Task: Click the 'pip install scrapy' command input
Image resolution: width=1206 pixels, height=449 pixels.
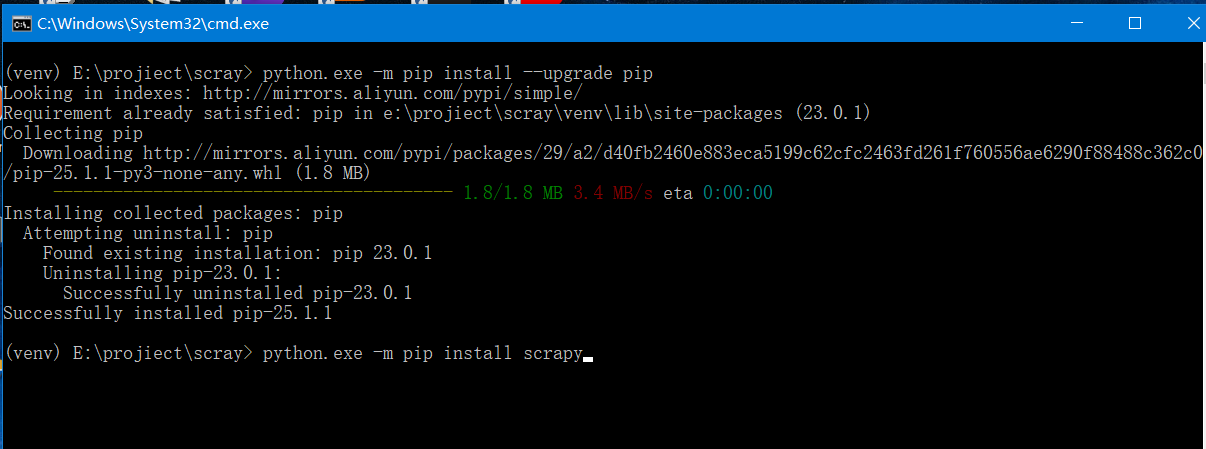Action: tap(422, 353)
